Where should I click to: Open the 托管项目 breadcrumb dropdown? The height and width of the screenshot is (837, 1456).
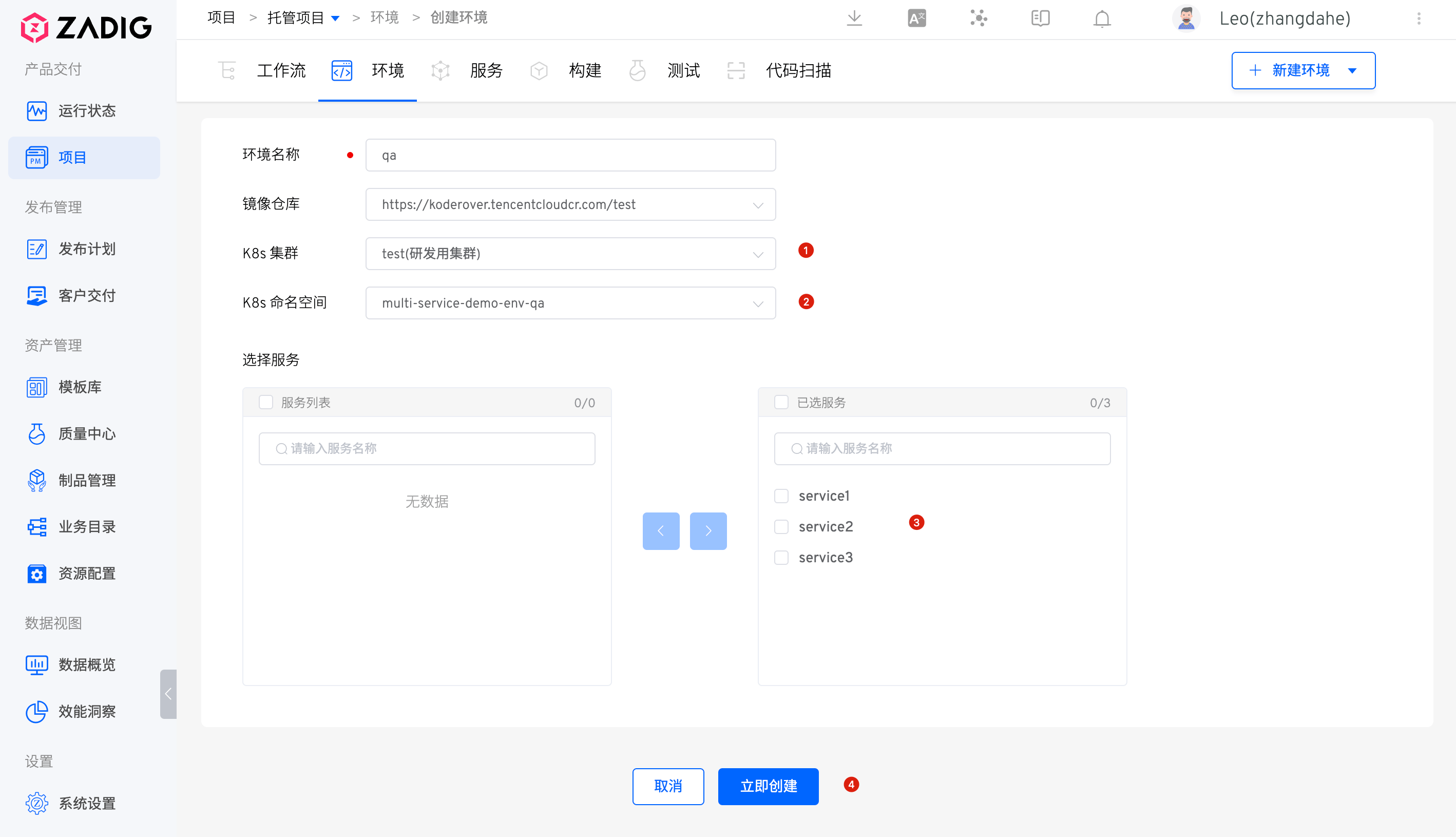tap(336, 18)
